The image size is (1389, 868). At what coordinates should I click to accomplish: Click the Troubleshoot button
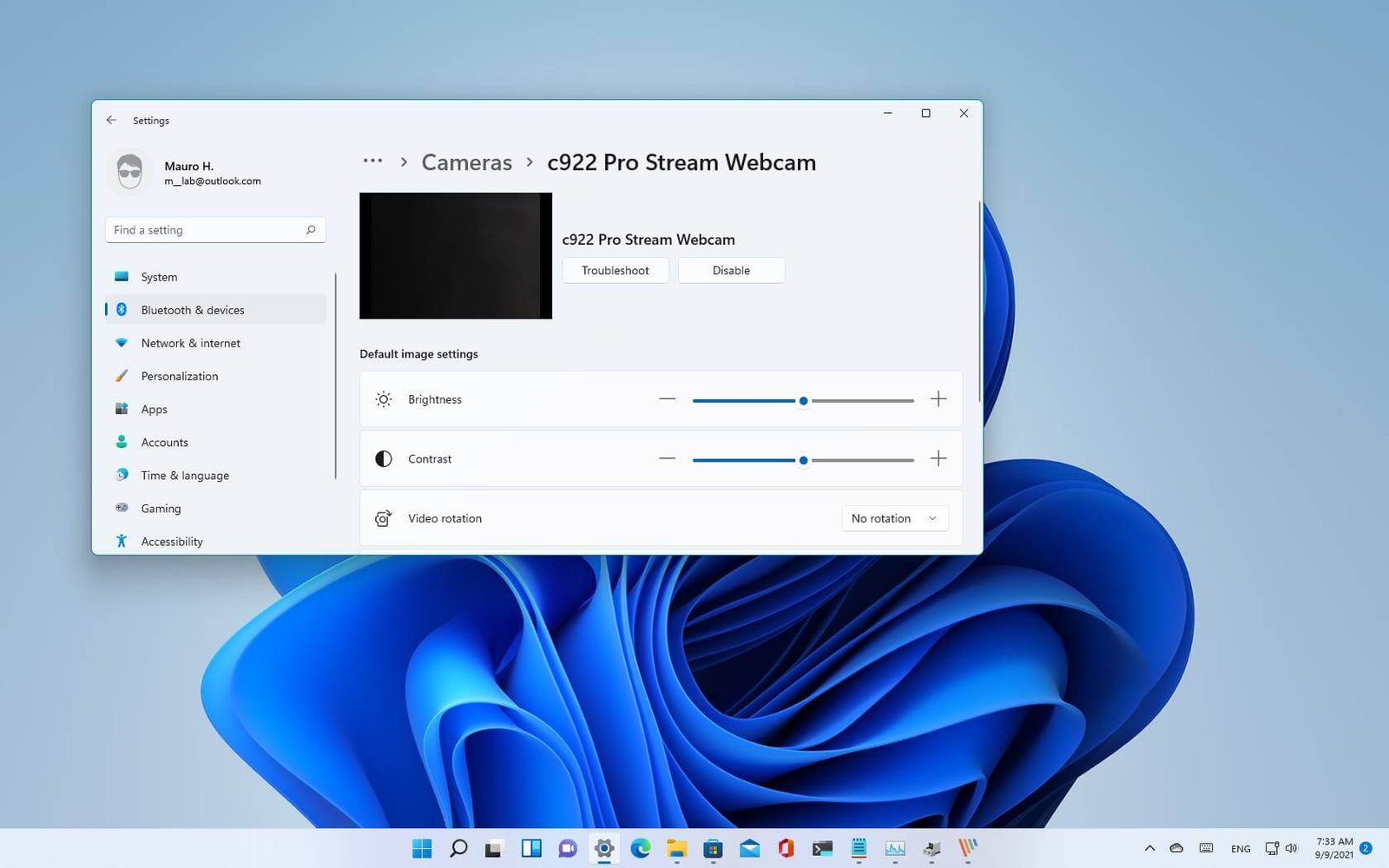click(x=615, y=270)
